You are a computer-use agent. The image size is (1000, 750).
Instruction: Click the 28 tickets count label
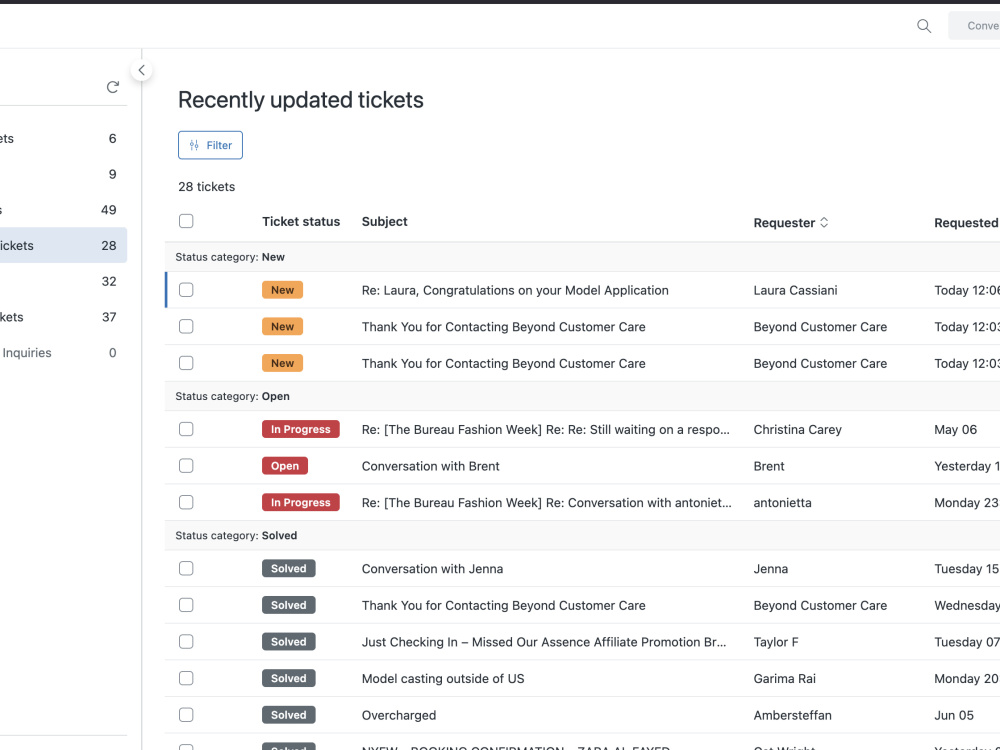pyautogui.click(x=207, y=187)
